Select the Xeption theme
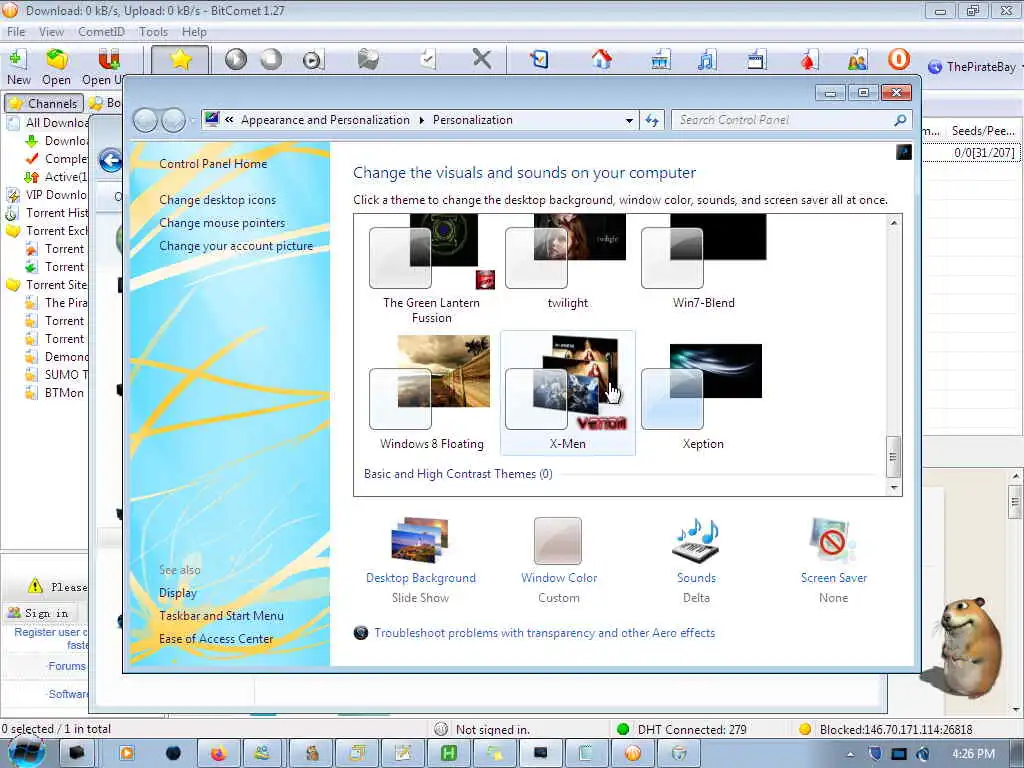The height and width of the screenshot is (768, 1024). pos(703,393)
